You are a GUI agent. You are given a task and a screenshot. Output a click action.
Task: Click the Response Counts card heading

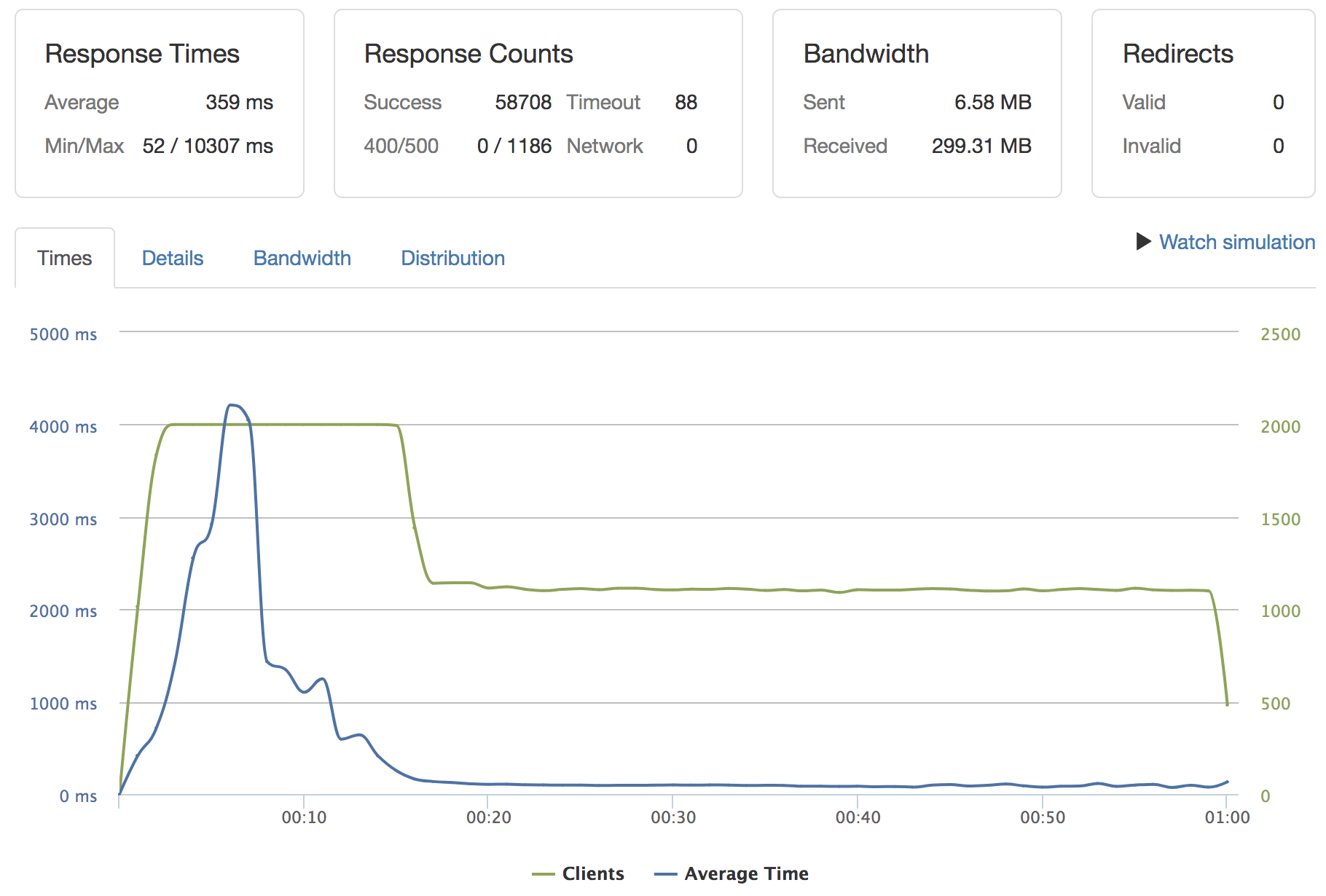[x=468, y=54]
